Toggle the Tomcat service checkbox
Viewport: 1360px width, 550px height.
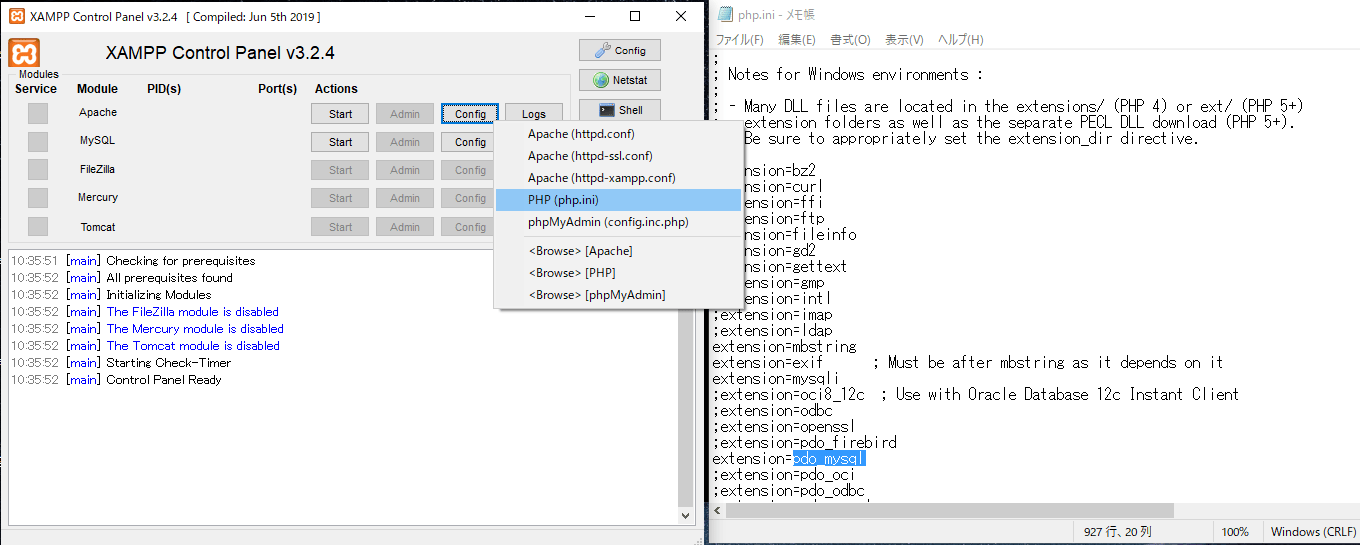(37, 227)
